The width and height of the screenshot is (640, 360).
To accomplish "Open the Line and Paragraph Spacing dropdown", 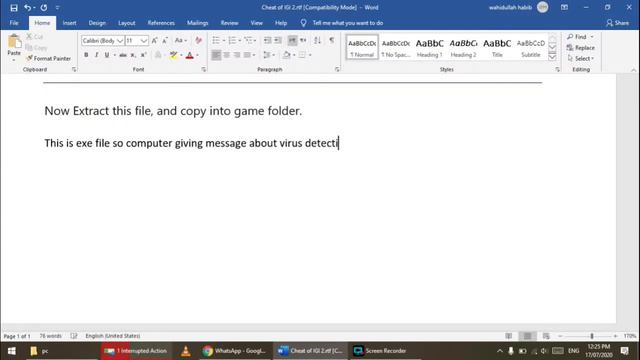I will point(269,55).
